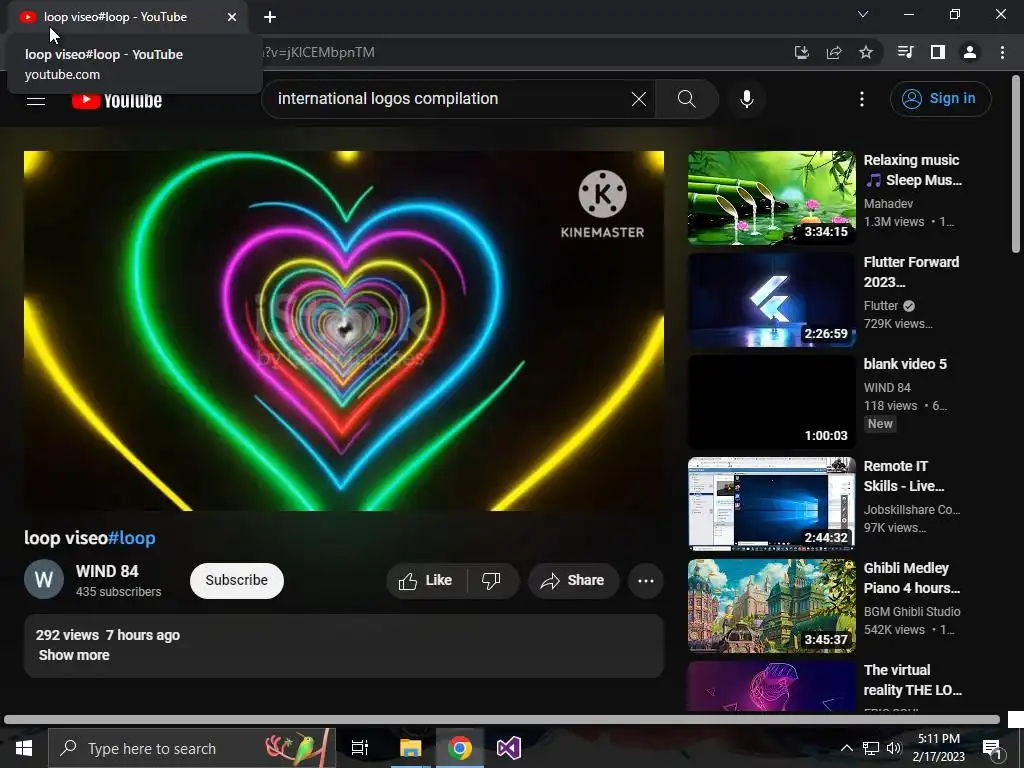Expand description with Show more
This screenshot has height=768, width=1024.
click(74, 655)
